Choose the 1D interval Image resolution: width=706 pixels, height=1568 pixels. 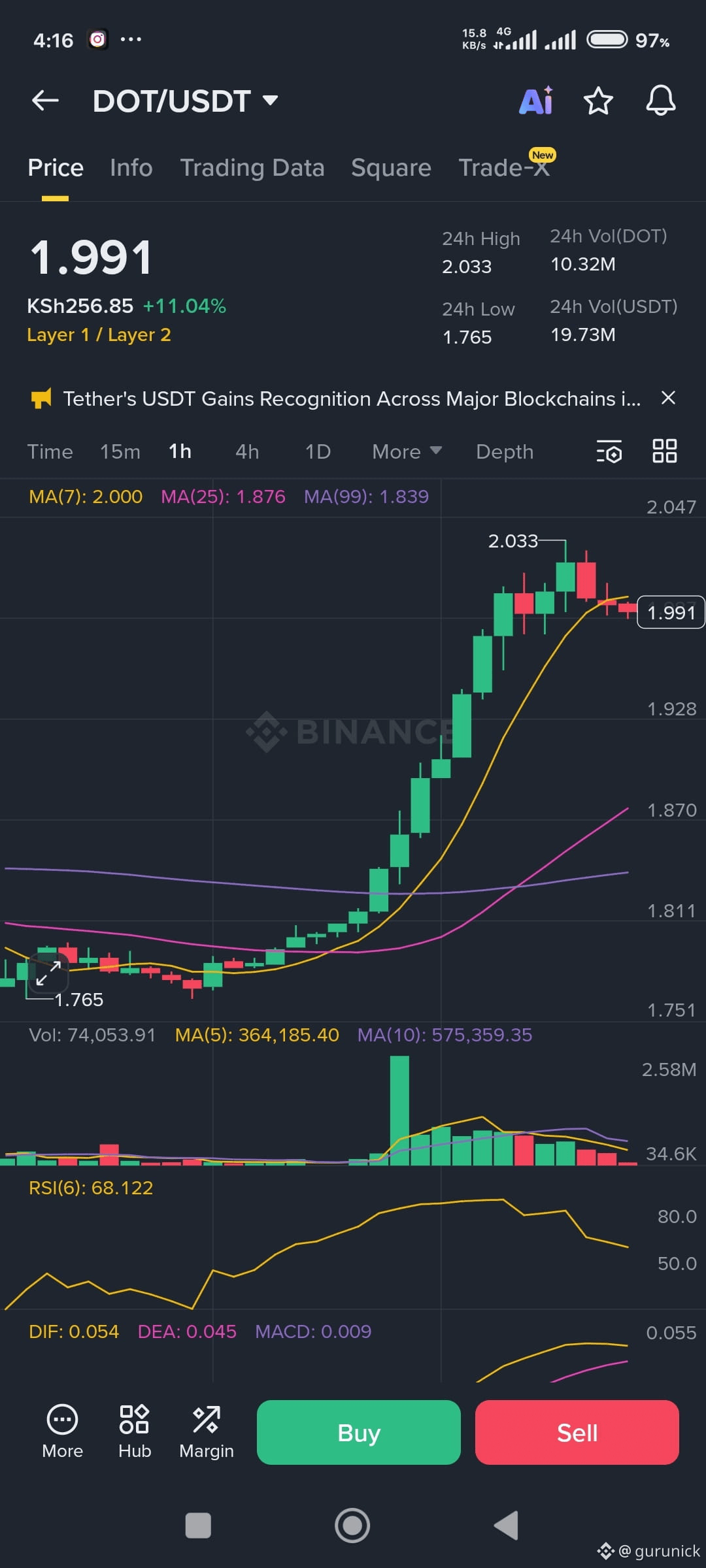click(318, 451)
